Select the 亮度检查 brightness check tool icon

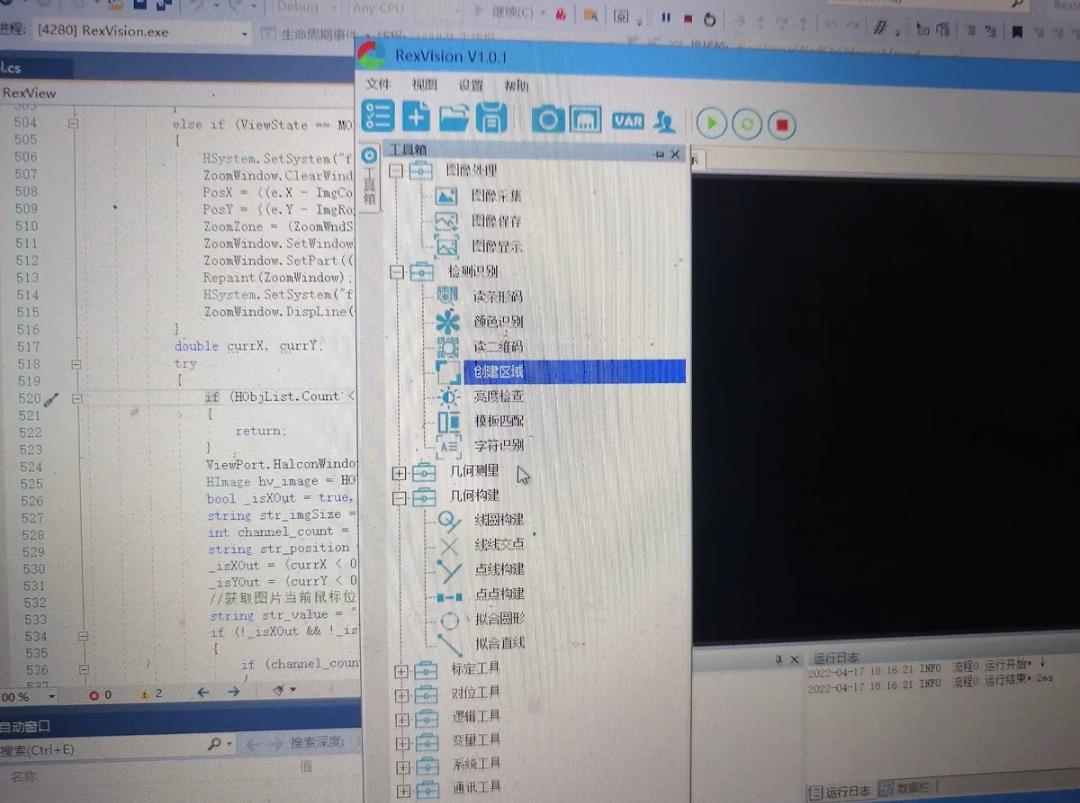(x=448, y=397)
